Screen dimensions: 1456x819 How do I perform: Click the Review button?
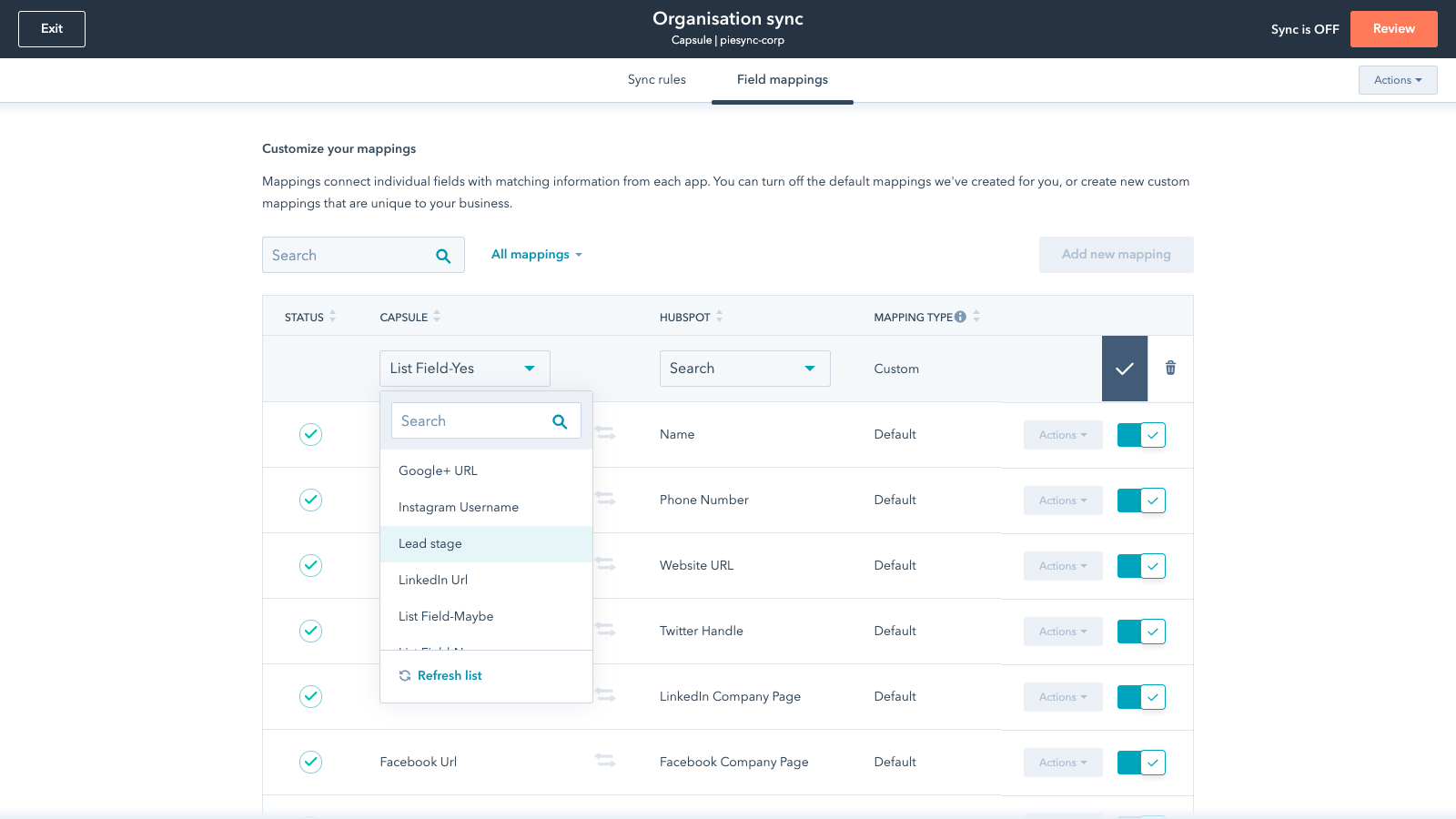(x=1393, y=29)
